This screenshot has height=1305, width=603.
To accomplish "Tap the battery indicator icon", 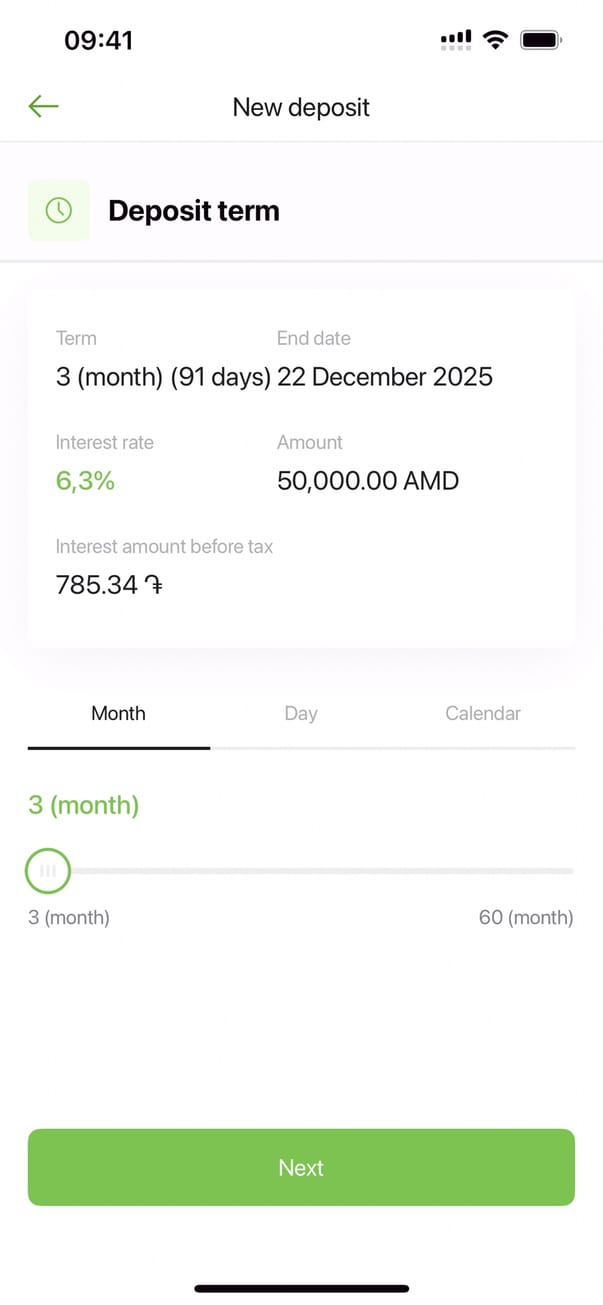I will click(541, 40).
